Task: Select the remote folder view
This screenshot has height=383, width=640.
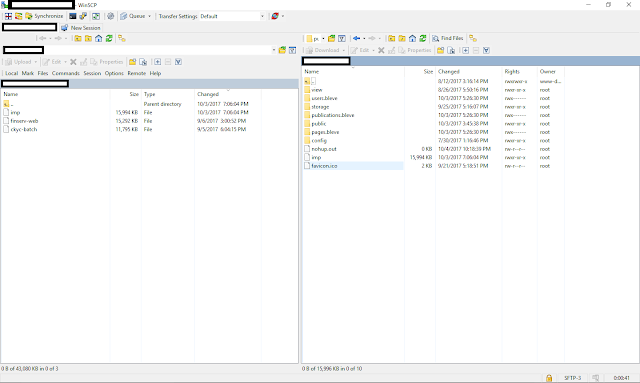Action: [317, 90]
